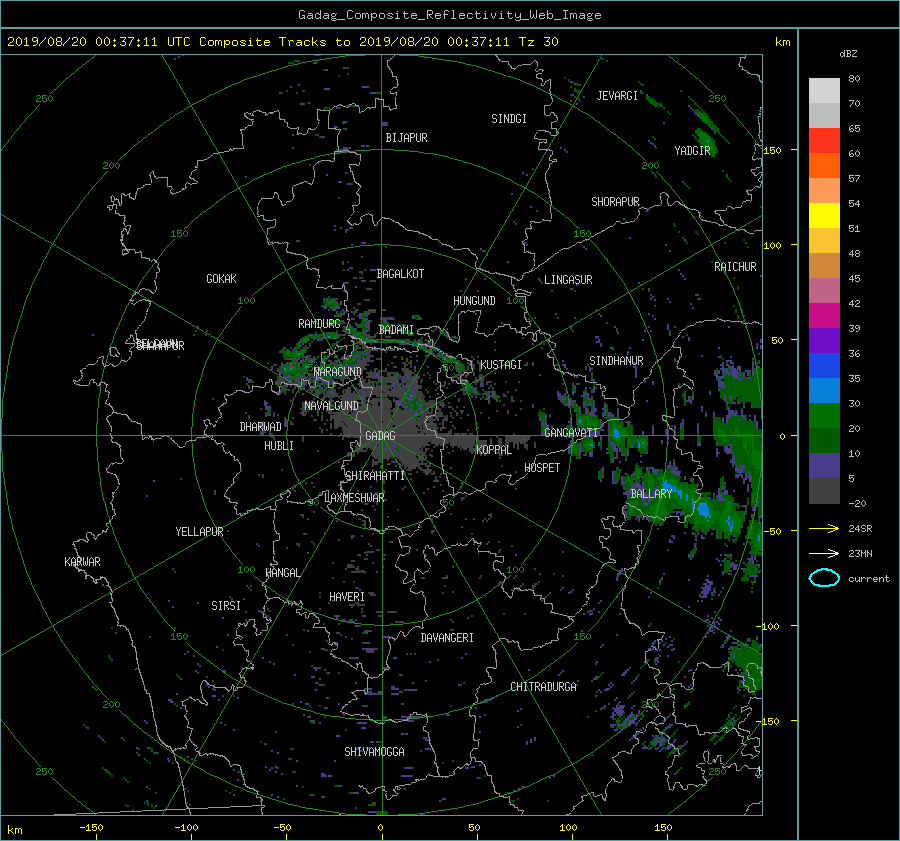Image resolution: width=900 pixels, height=841 pixels.
Task: Click the BAGALKOT label
Action: 400,274
